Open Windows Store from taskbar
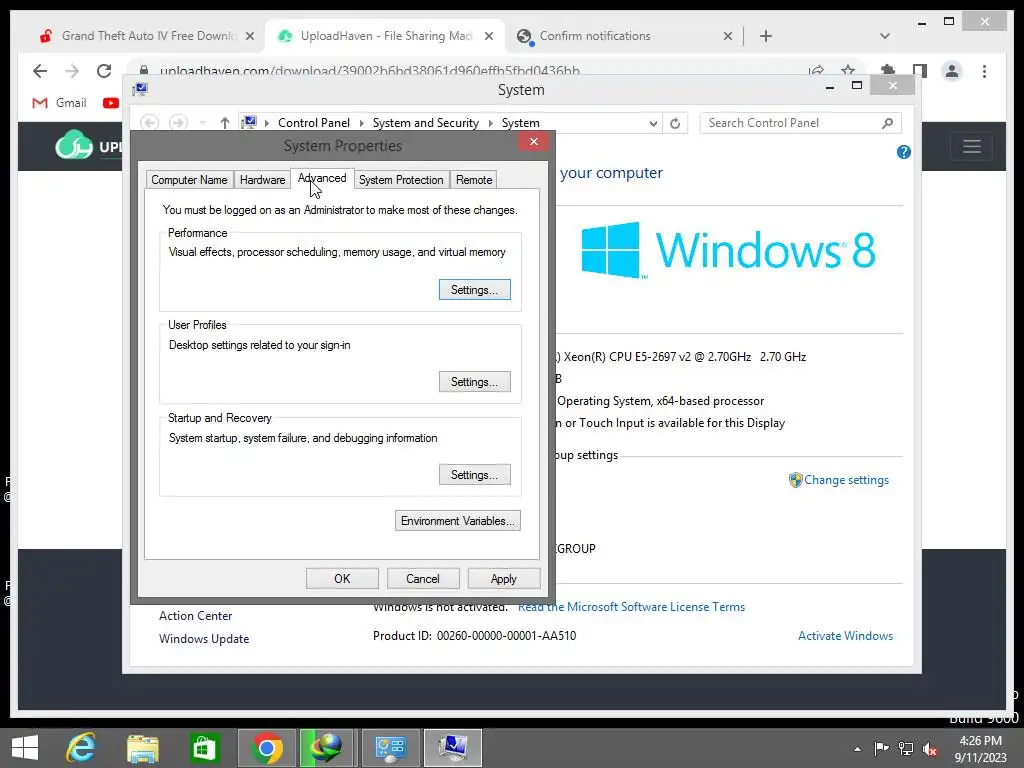Image resolution: width=1024 pixels, height=768 pixels. point(204,748)
